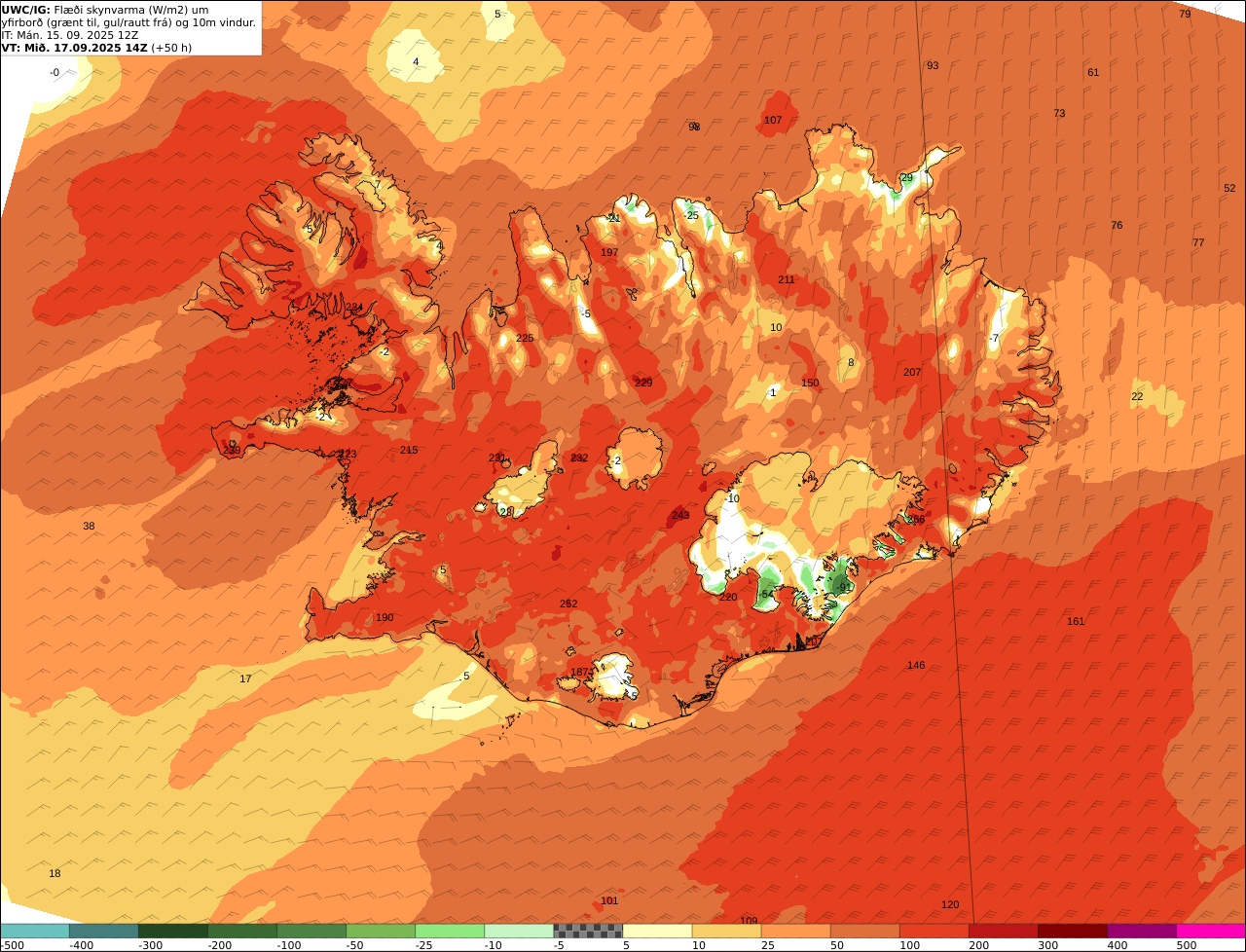Click the map value 207 in east Iceland
Screen dimensions: 1246x952
click(912, 373)
